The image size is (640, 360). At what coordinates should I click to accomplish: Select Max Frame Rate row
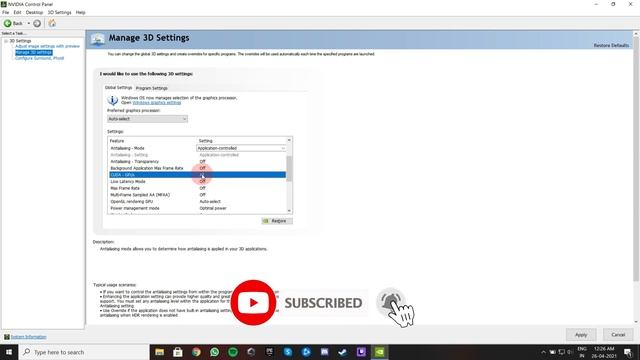point(198,188)
